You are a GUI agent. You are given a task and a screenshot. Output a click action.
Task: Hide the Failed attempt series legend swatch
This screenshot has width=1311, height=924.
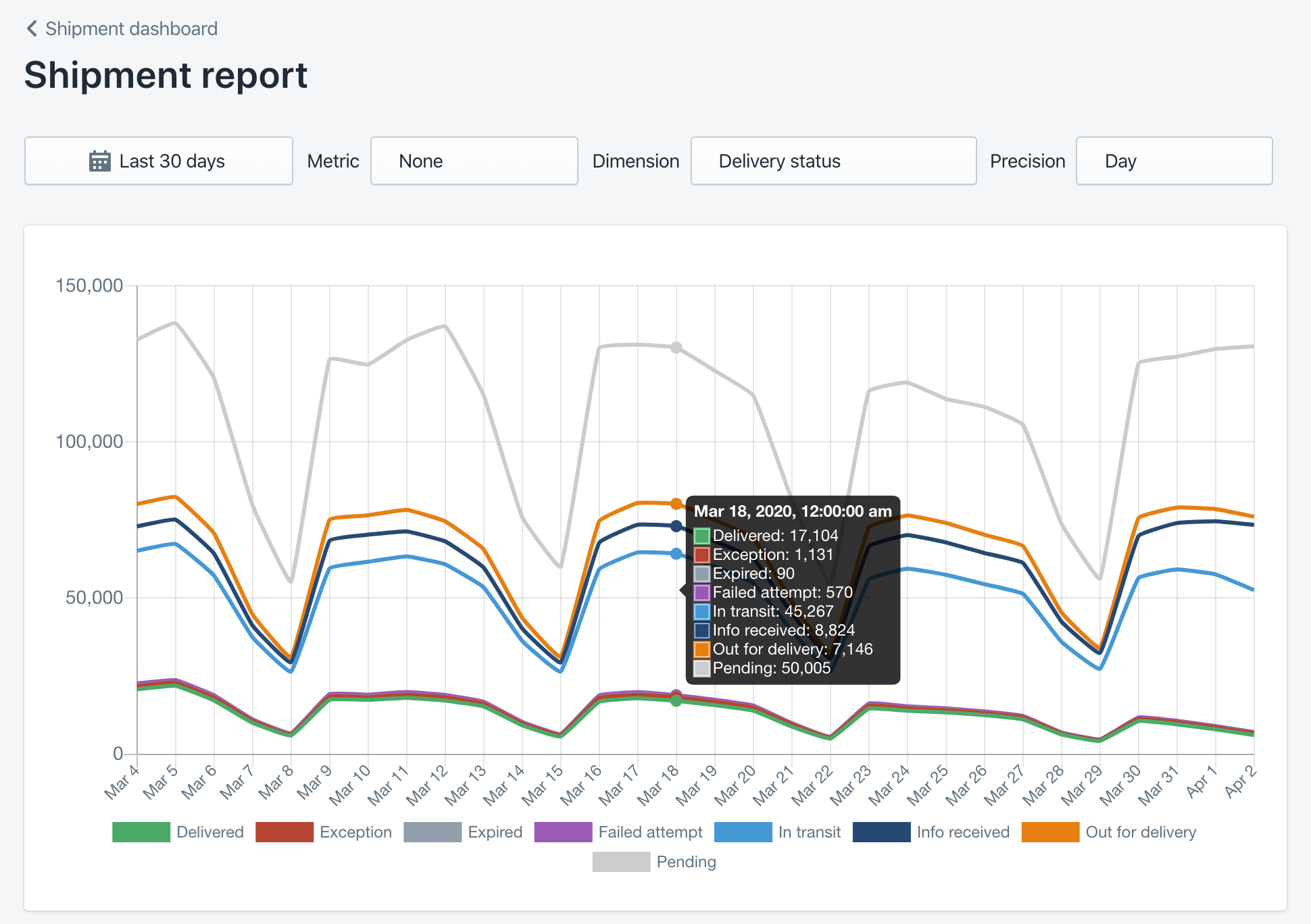(x=563, y=832)
